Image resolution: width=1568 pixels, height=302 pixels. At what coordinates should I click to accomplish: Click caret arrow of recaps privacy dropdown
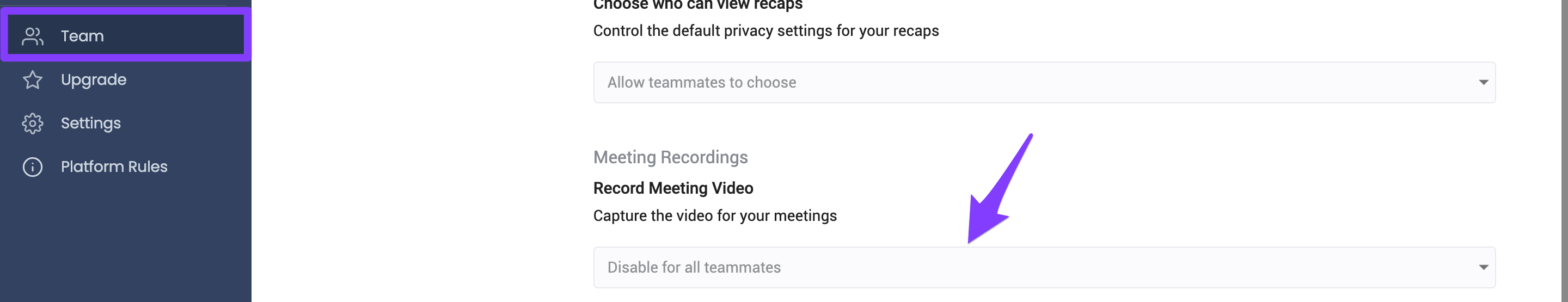(x=1484, y=82)
